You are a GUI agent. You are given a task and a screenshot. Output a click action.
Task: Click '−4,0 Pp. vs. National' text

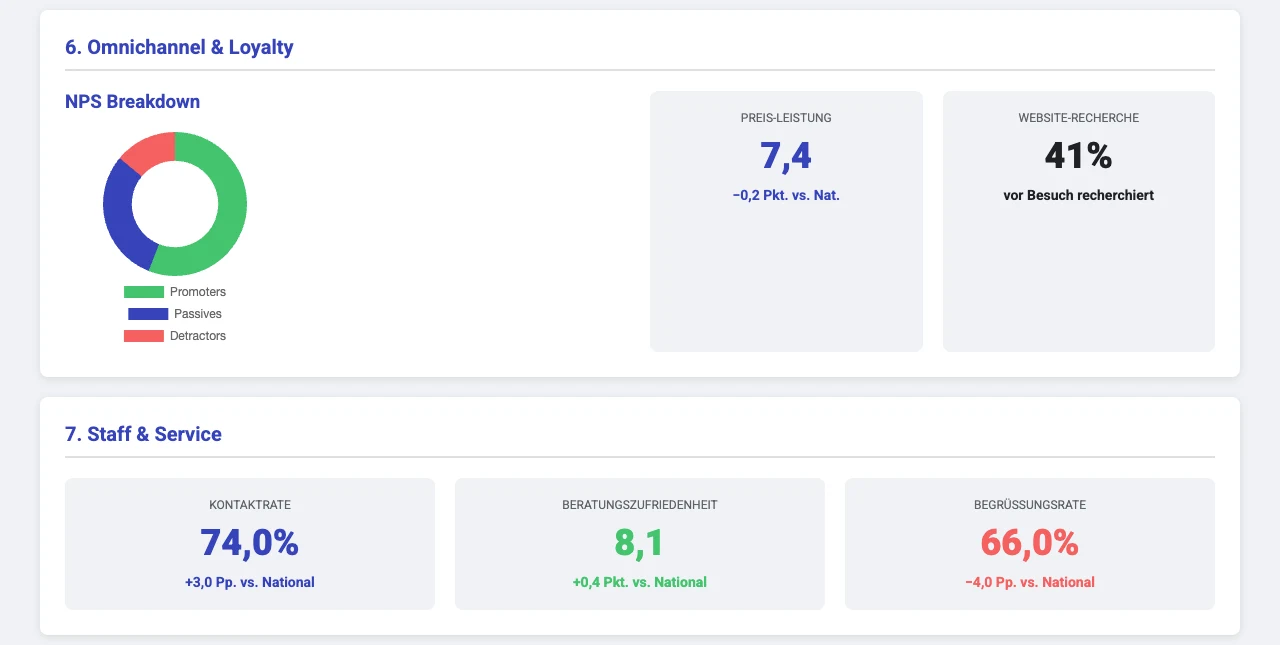click(1030, 582)
